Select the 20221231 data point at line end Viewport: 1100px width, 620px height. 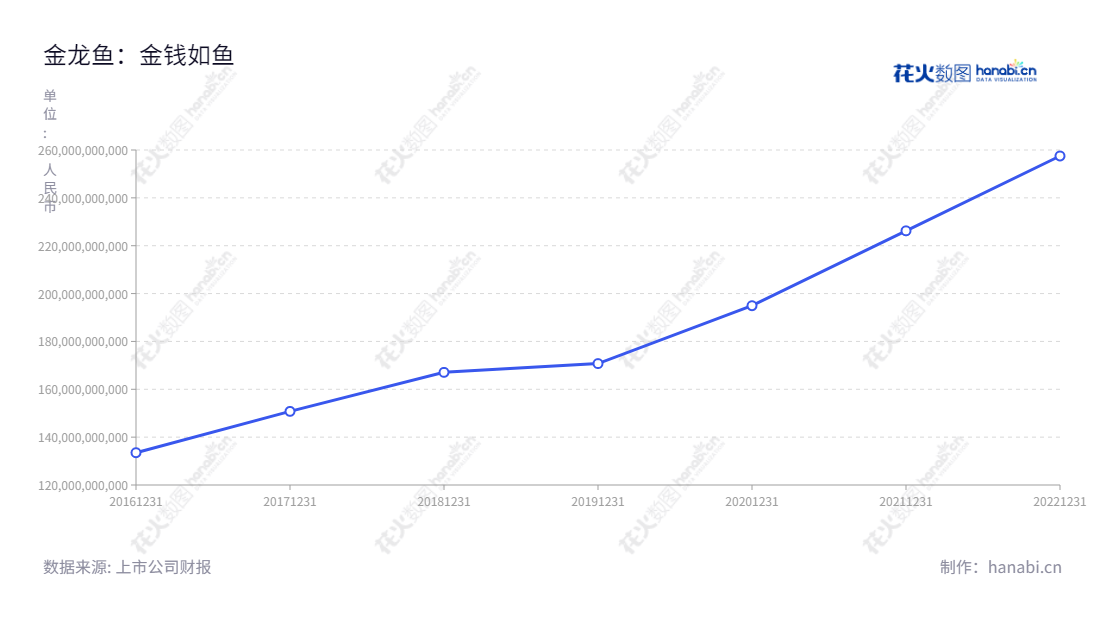pyautogui.click(x=1060, y=156)
